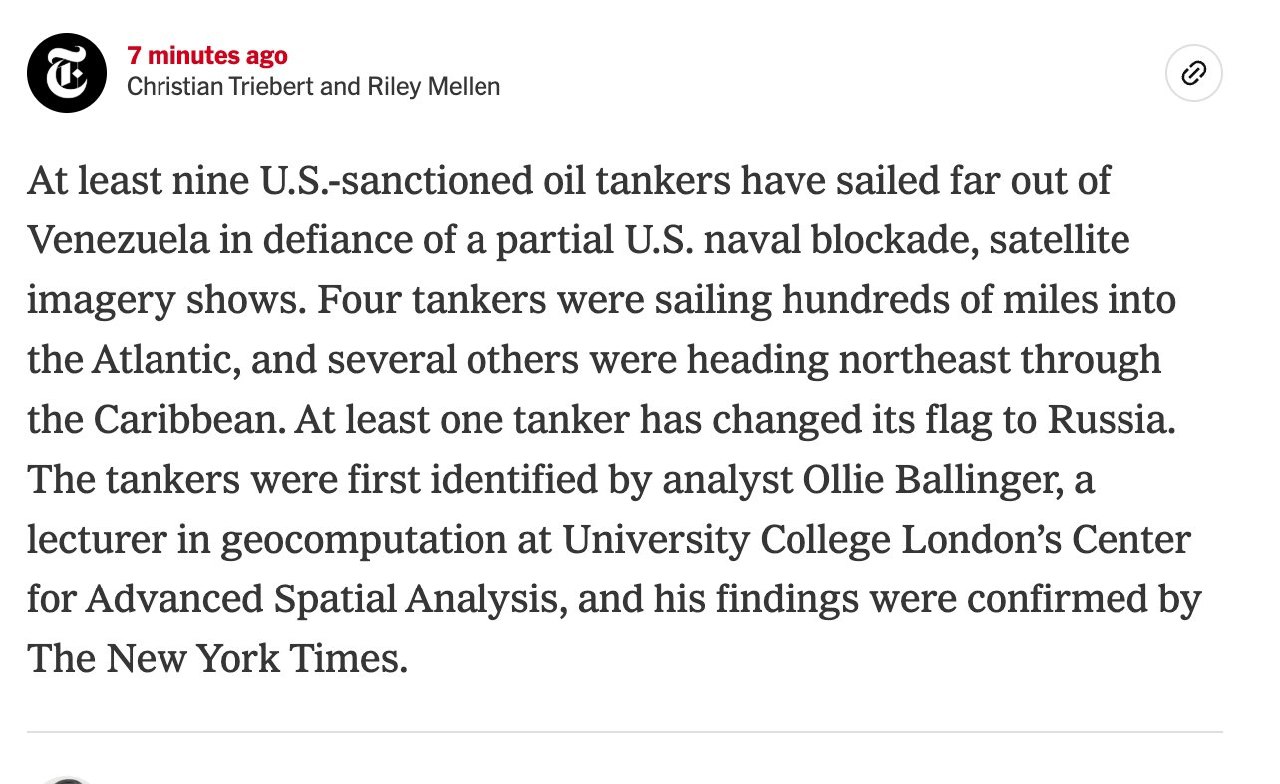Image resolution: width=1280 pixels, height=784 pixels.
Task: Select Riley Mellen's name in the byline
Action: (434, 87)
